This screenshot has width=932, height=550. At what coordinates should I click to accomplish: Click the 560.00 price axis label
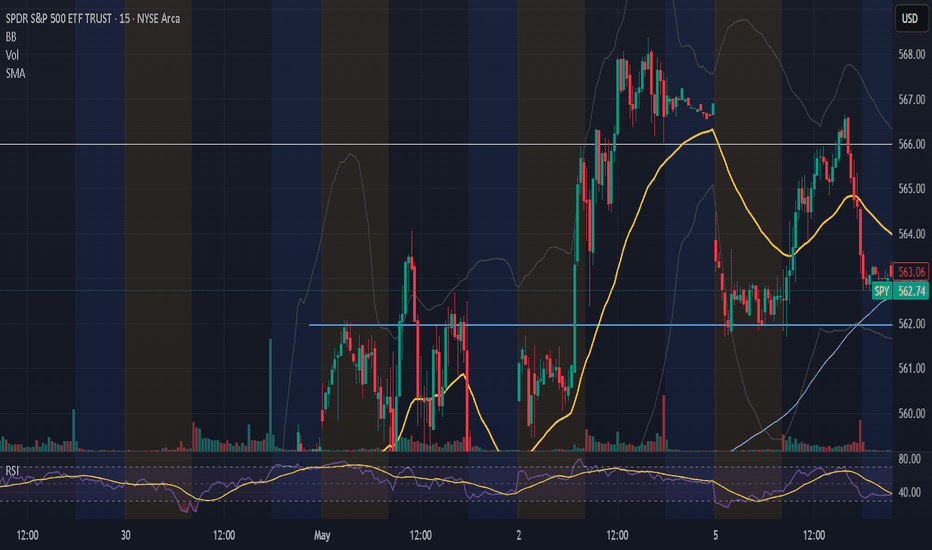click(x=911, y=413)
